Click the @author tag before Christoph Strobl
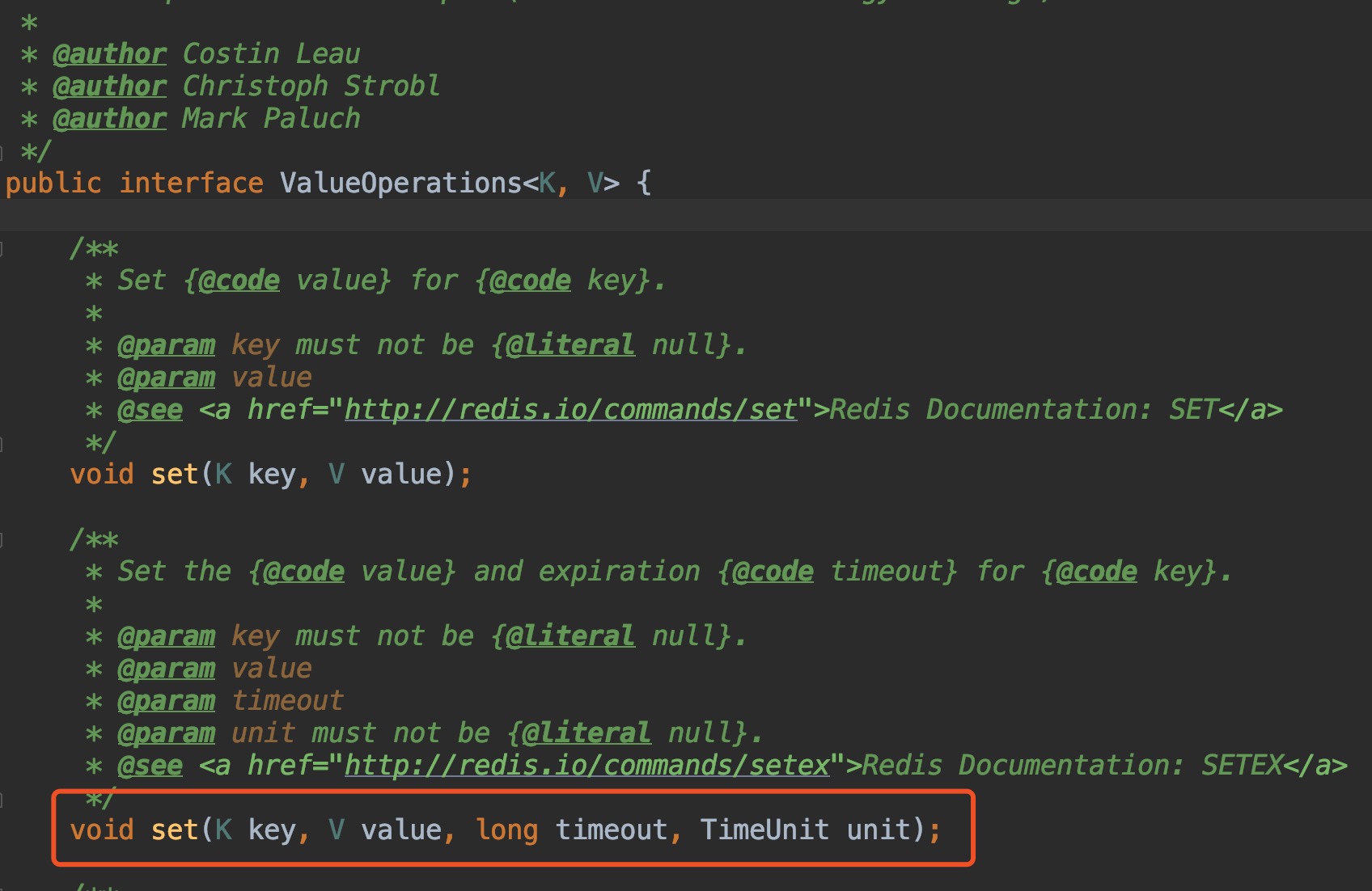Image resolution: width=1372 pixels, height=891 pixels. point(109,87)
